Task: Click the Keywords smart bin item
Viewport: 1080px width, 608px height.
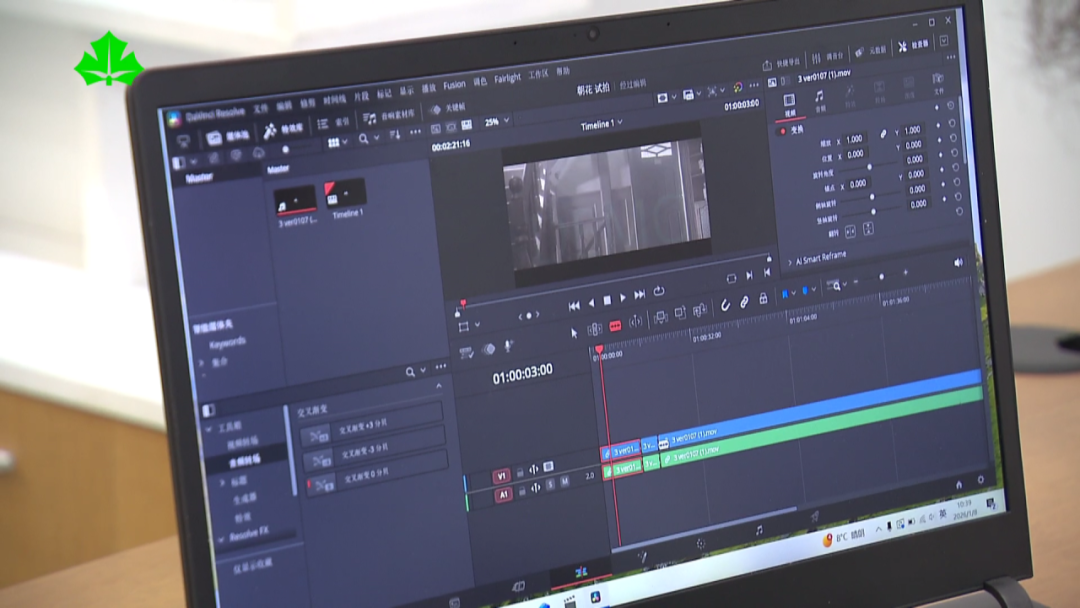Action: pyautogui.click(x=228, y=342)
